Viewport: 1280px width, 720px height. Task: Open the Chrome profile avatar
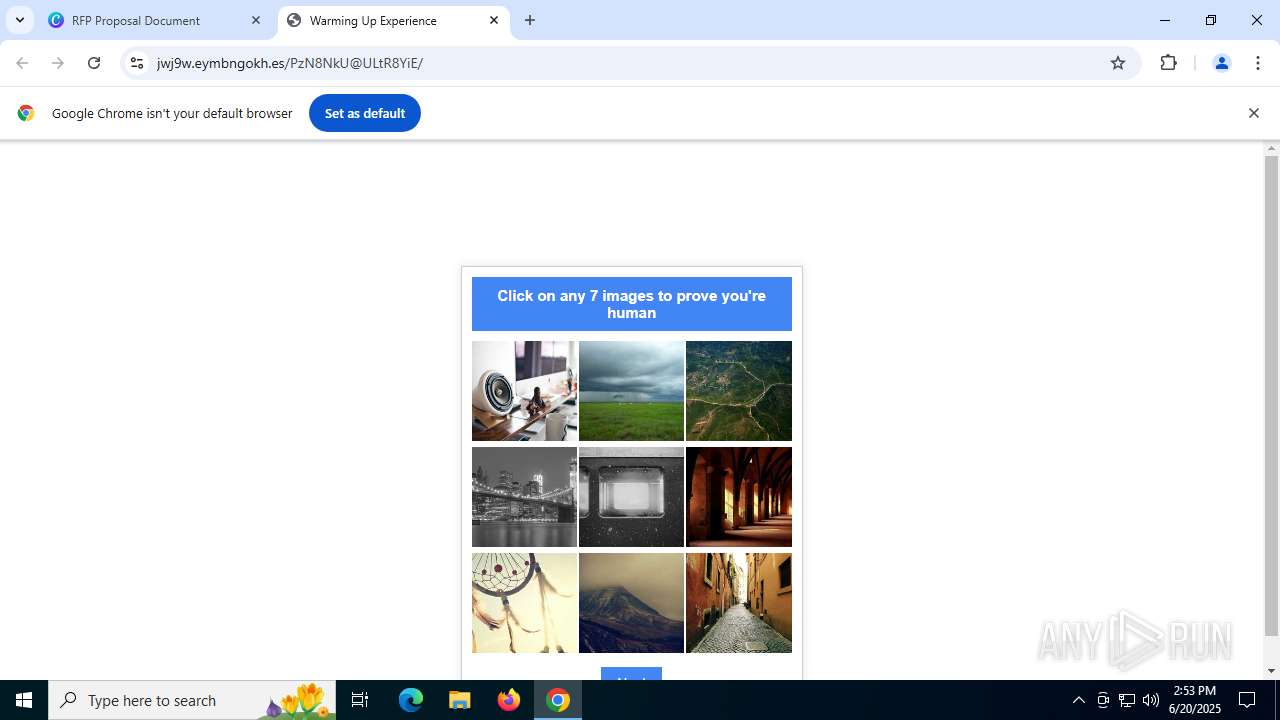[1221, 63]
